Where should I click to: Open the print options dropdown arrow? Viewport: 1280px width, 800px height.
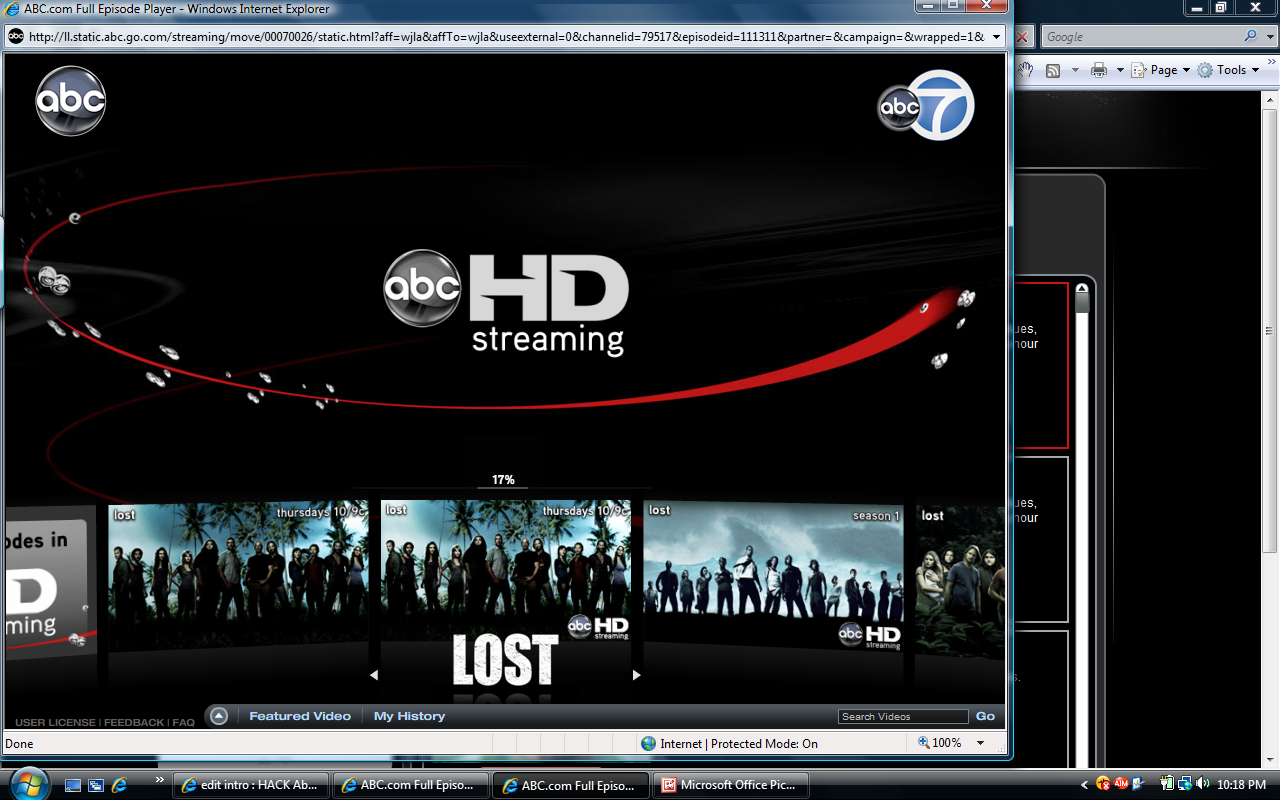coord(1120,70)
